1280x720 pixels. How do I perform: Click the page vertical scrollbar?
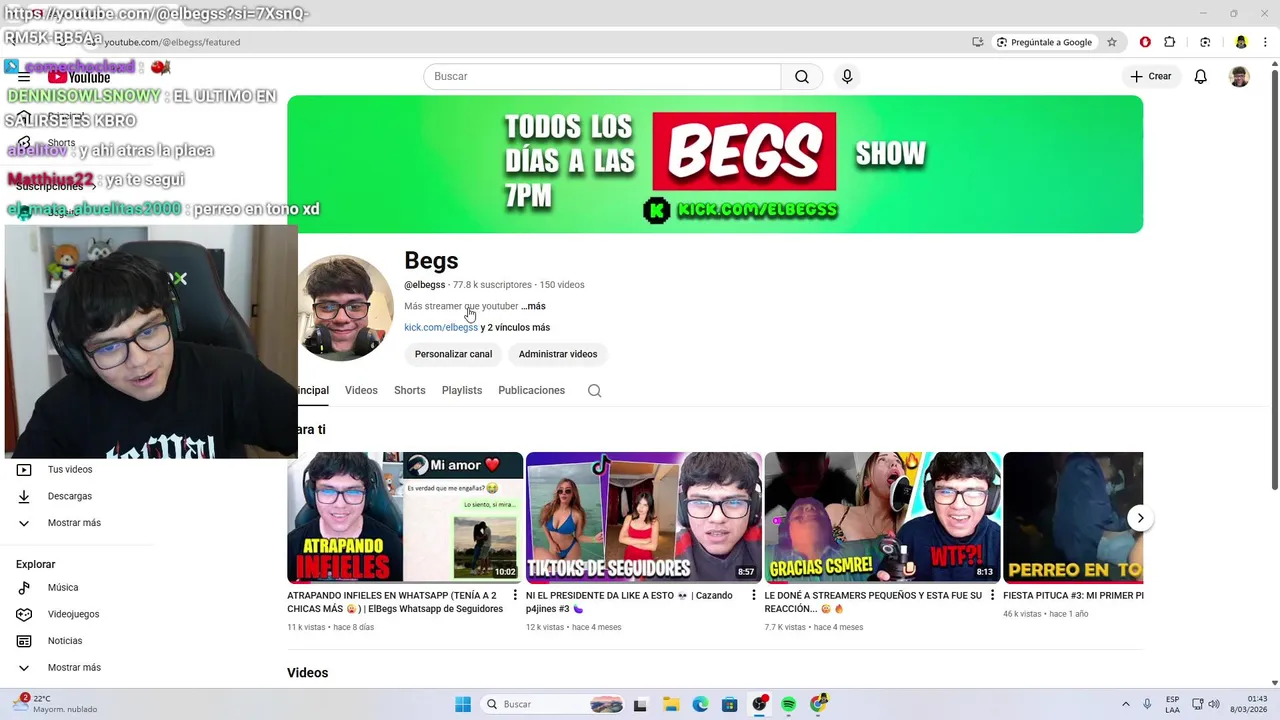coord(1274,280)
